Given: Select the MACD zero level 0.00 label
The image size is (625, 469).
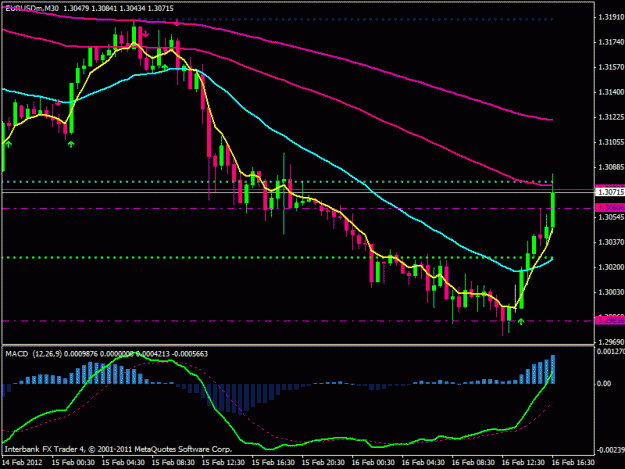Looking at the screenshot, I should [604, 383].
